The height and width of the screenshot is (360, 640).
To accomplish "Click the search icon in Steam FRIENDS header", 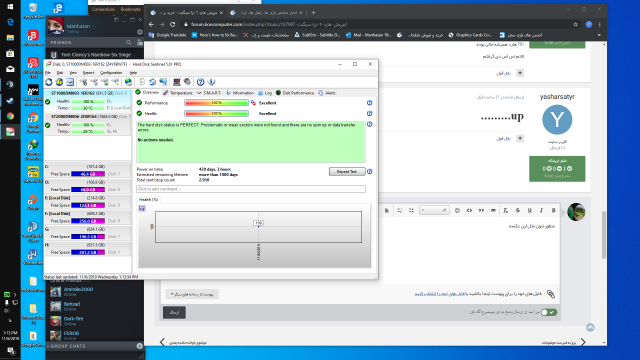I will pyautogui.click(x=129, y=42).
